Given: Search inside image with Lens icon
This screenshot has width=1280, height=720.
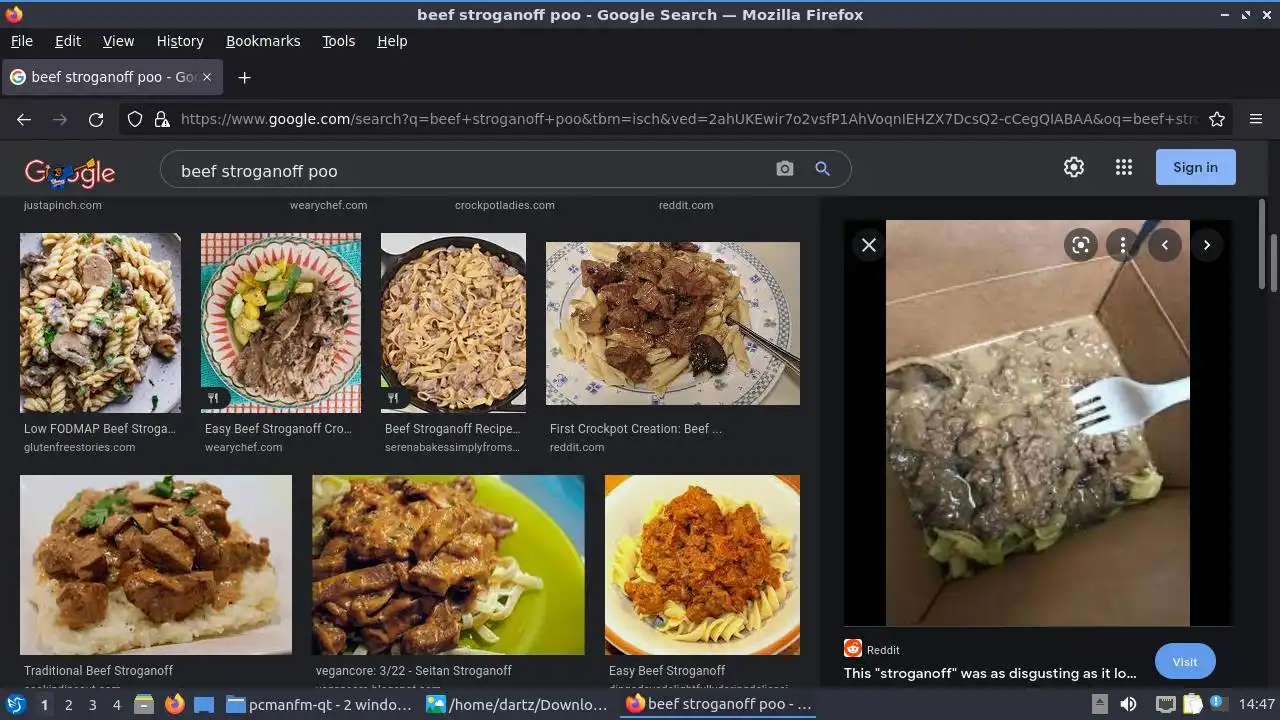Looking at the screenshot, I should (1081, 245).
